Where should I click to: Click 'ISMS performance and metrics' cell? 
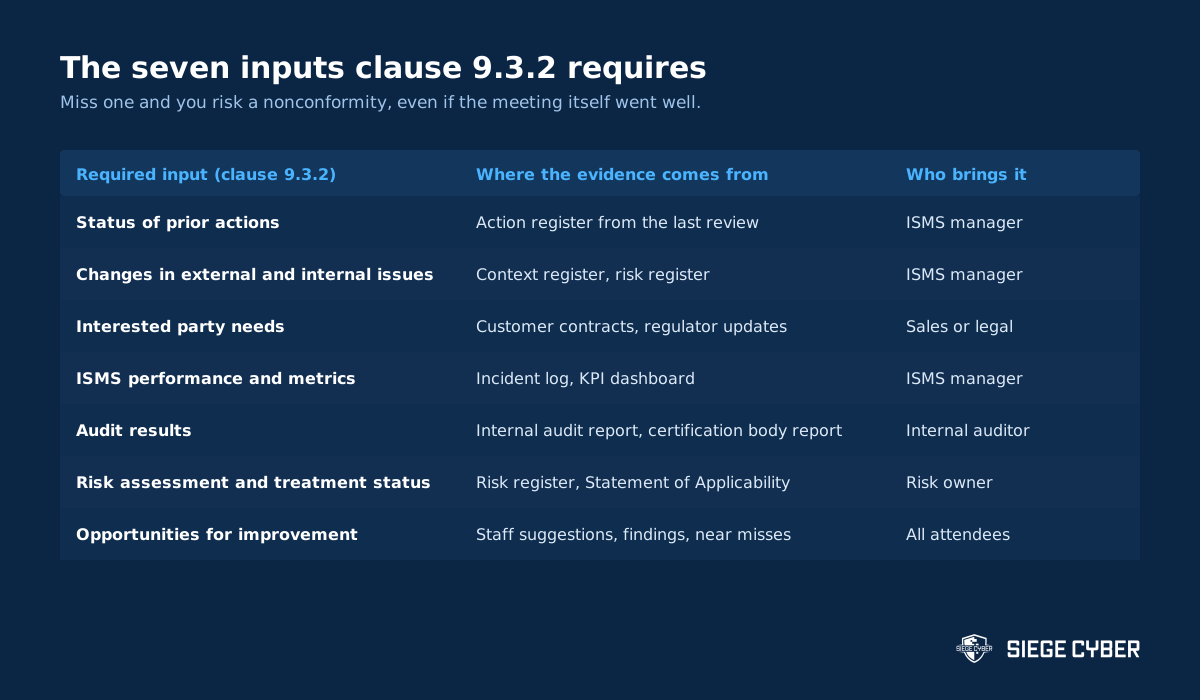(x=216, y=378)
